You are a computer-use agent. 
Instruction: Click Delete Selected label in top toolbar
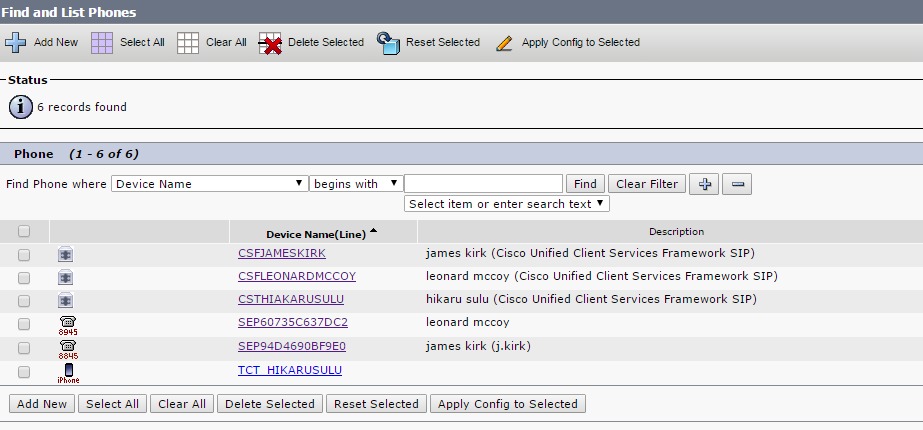(x=326, y=42)
